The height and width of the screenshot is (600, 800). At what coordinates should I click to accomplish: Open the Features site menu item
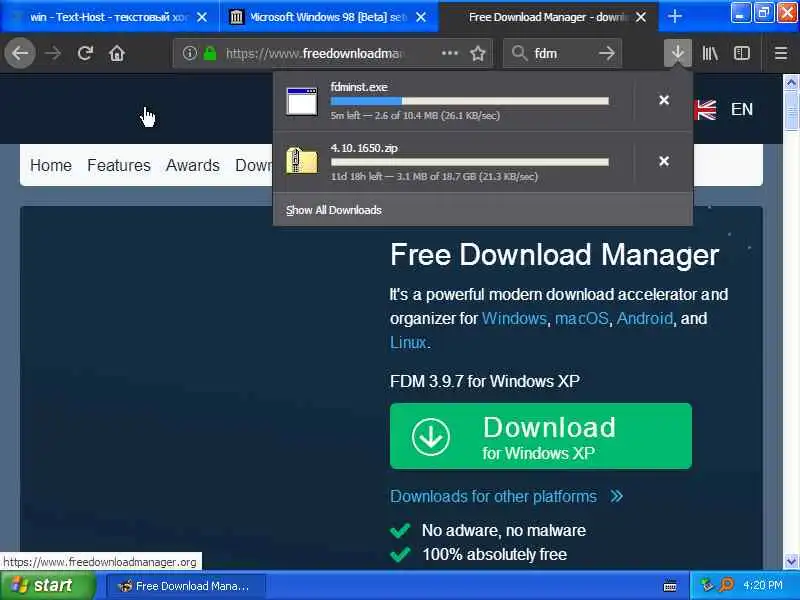coord(119,165)
